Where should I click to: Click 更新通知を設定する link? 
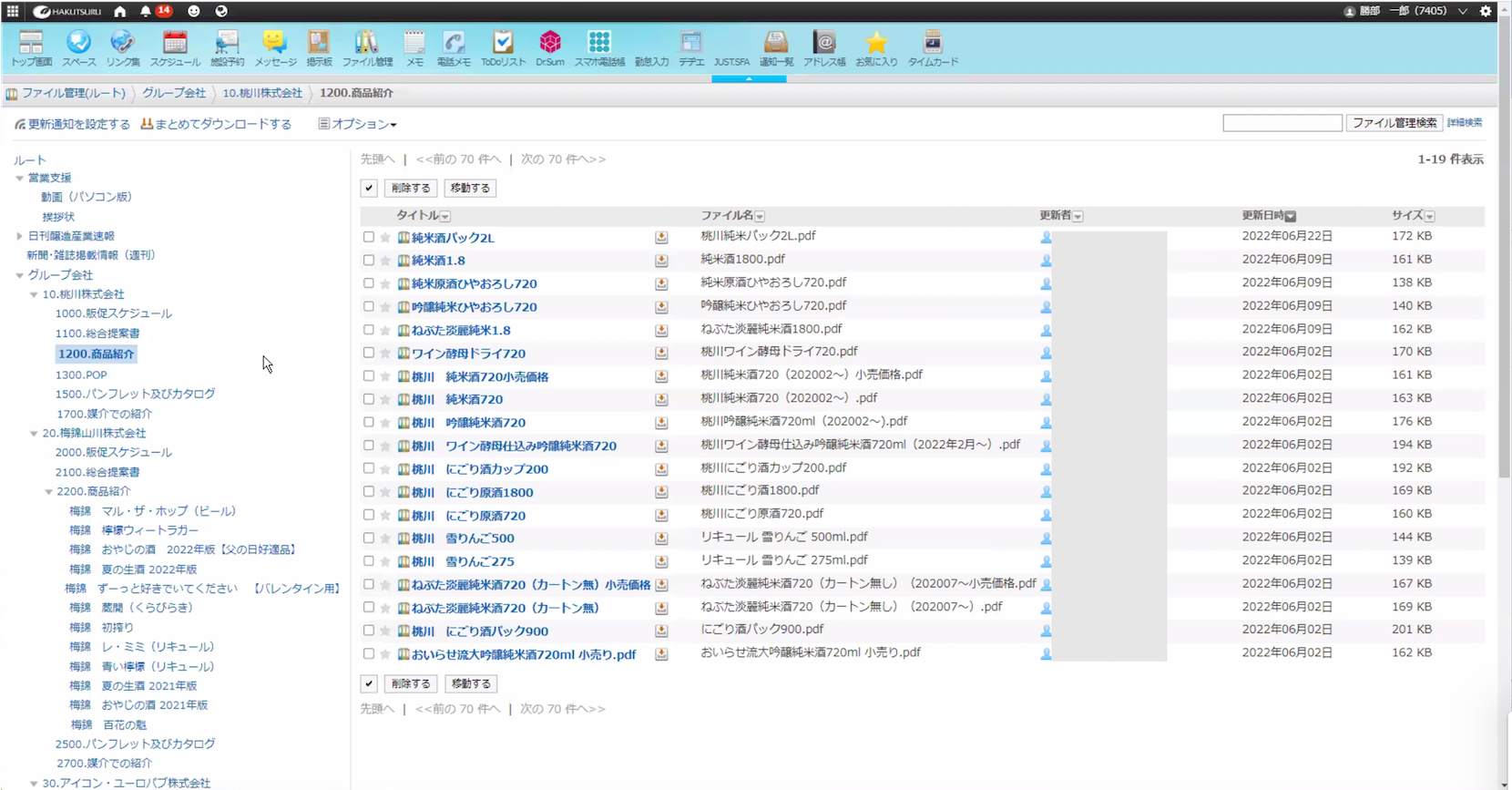point(72,124)
